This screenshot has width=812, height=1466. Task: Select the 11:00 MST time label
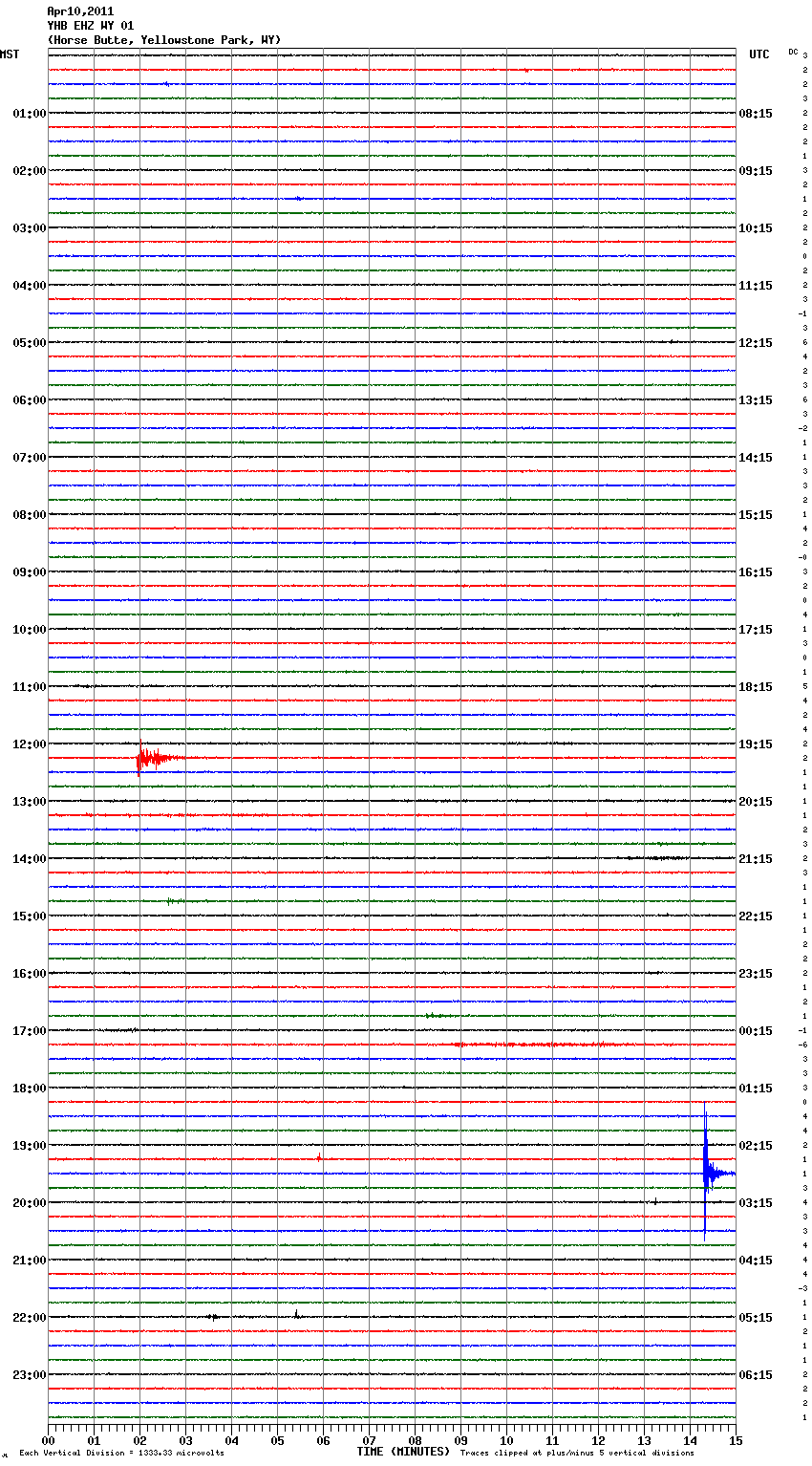[x=30, y=687]
